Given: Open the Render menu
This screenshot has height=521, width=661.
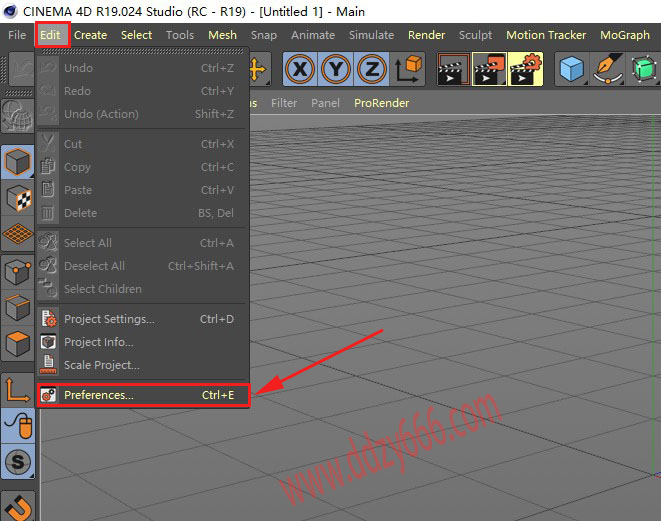Looking at the screenshot, I should pos(426,35).
